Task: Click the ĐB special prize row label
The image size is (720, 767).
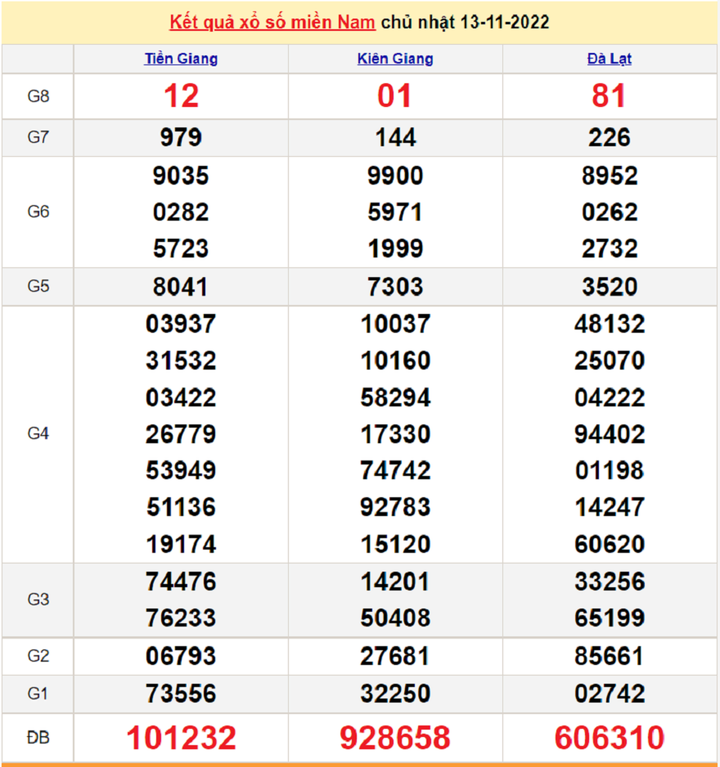Action: (38, 738)
